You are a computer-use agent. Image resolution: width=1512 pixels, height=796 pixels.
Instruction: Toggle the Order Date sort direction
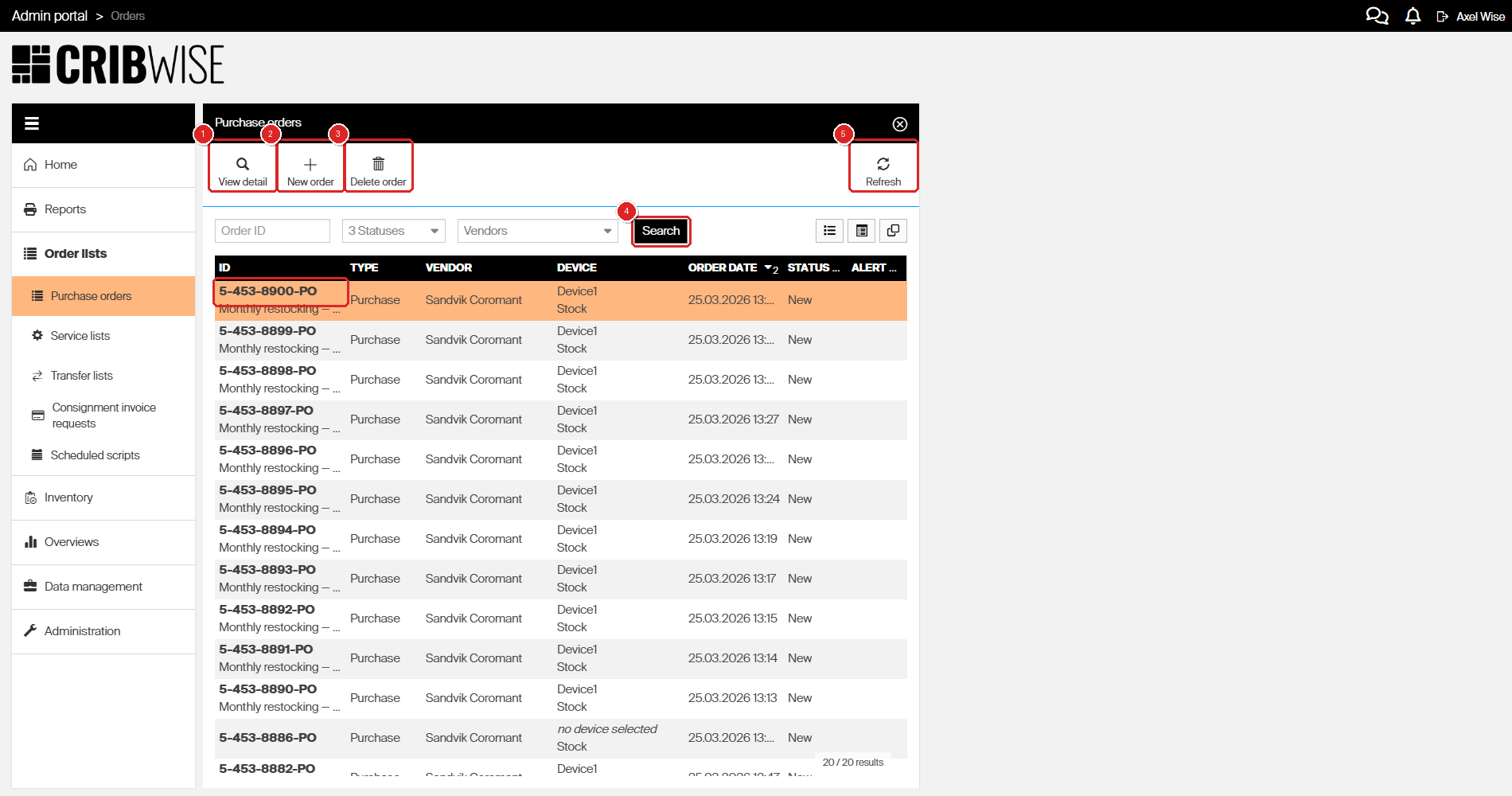click(767, 268)
